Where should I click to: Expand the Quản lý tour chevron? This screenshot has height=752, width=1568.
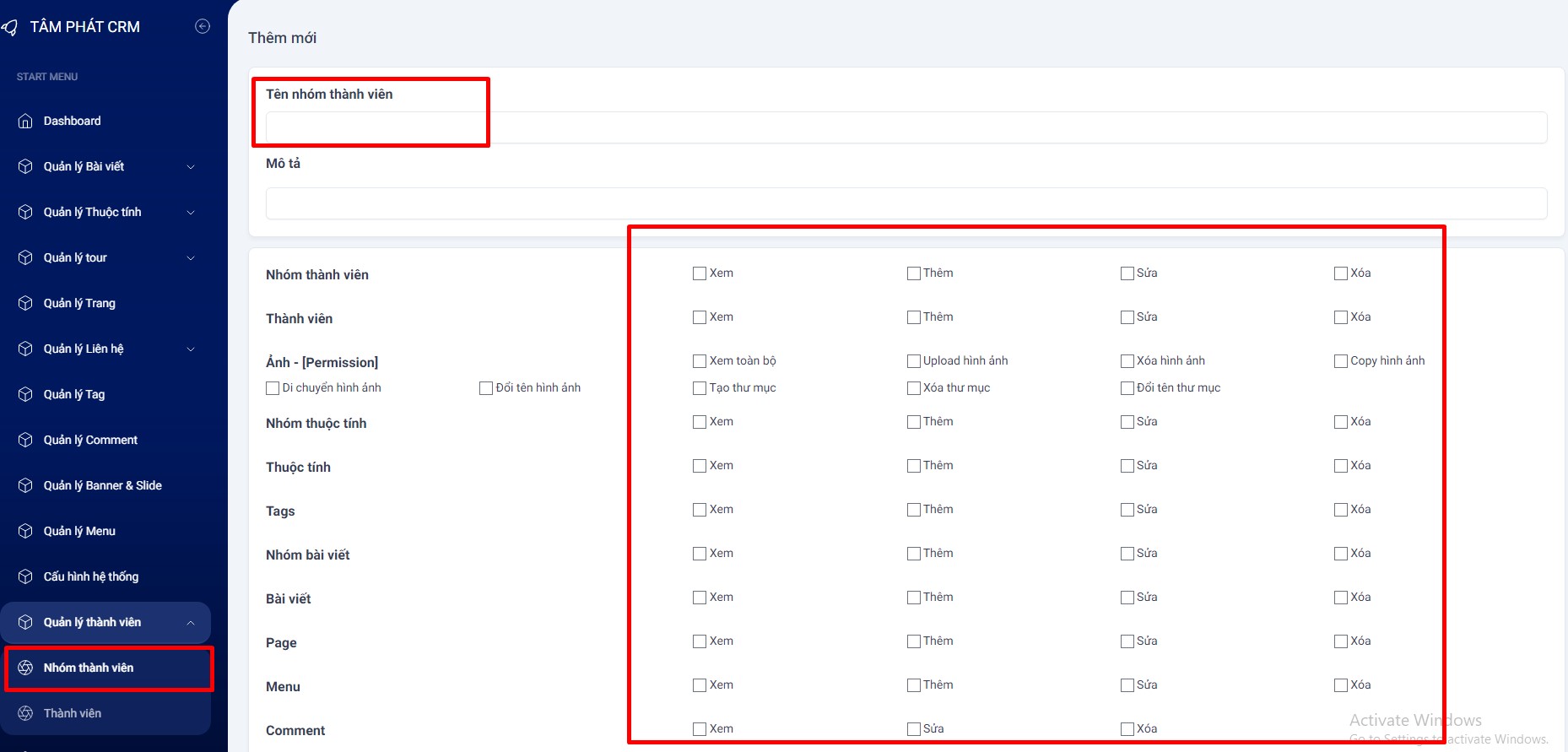pos(191,258)
